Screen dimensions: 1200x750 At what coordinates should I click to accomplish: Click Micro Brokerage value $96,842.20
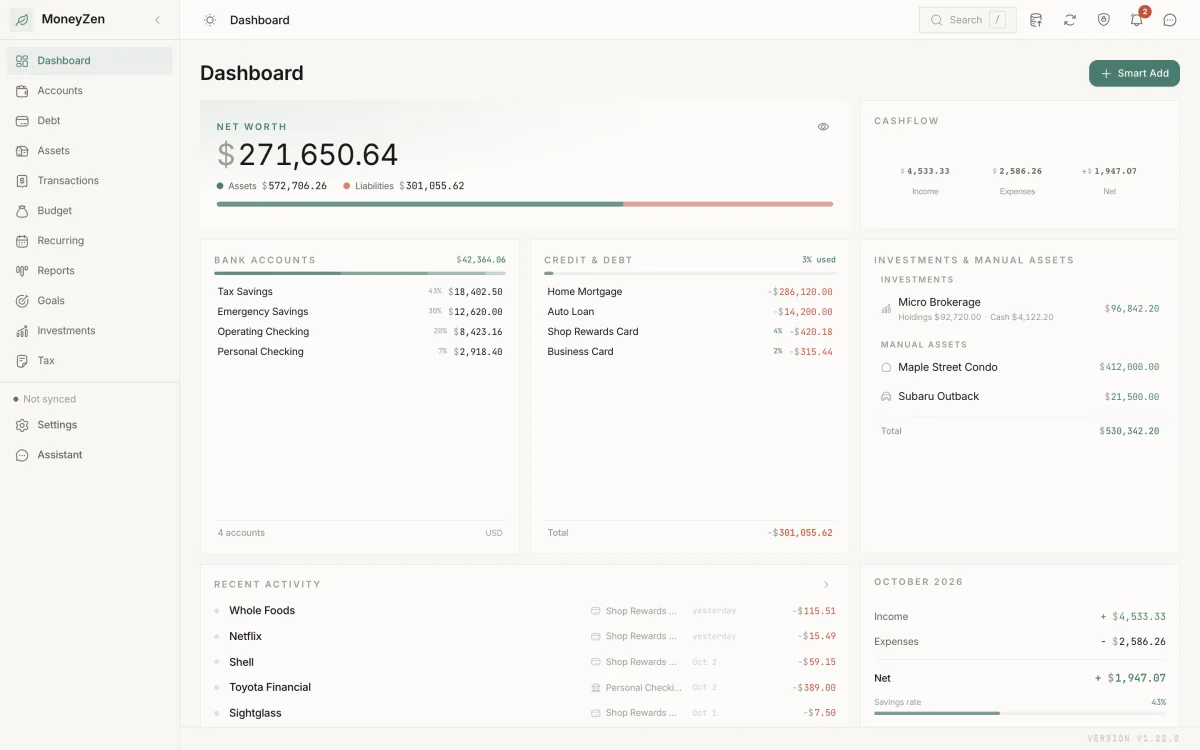point(1132,309)
